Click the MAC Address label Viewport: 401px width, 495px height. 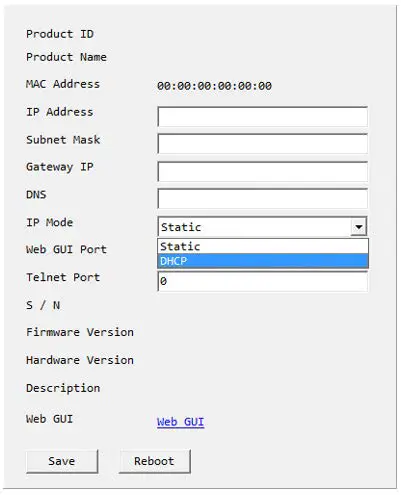pos(63,84)
